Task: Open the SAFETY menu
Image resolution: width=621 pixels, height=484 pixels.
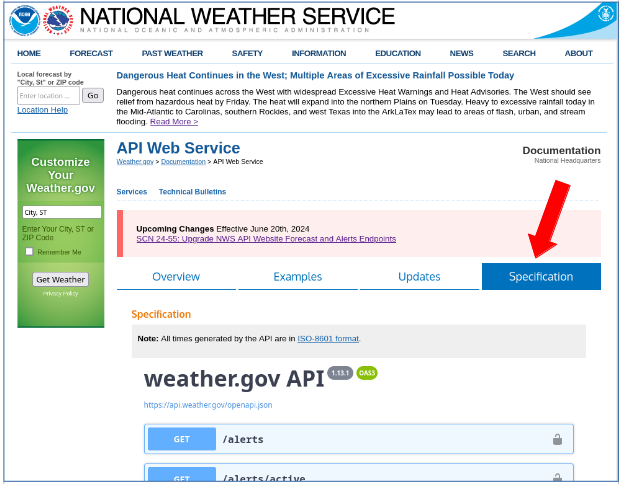Action: pyautogui.click(x=247, y=53)
